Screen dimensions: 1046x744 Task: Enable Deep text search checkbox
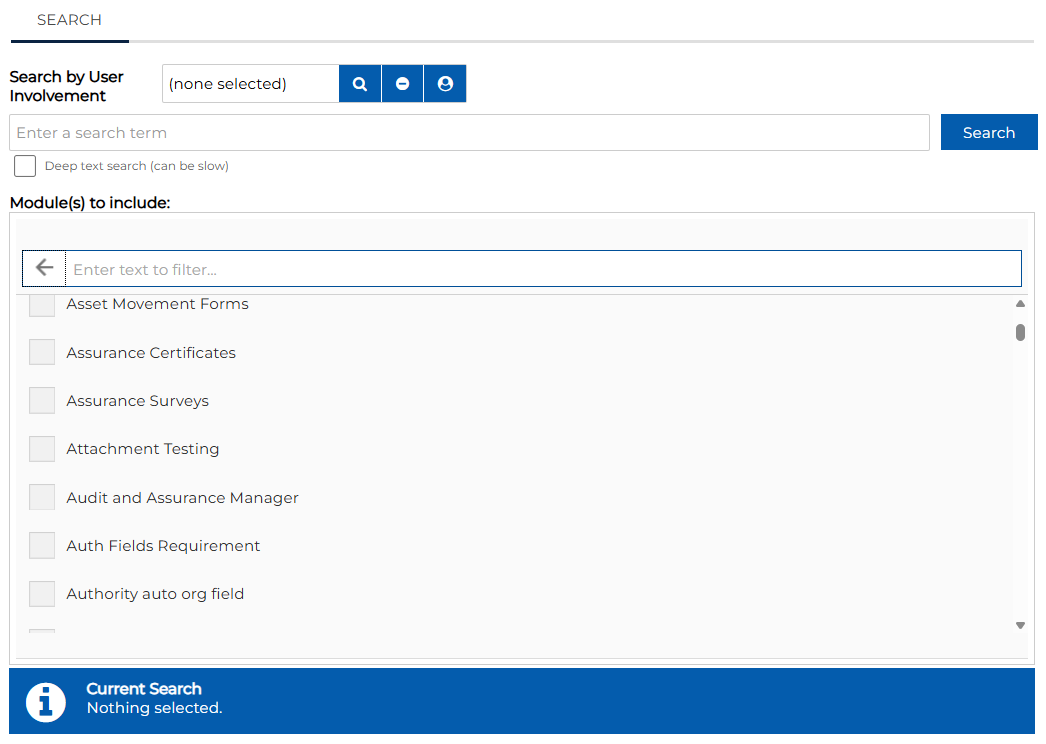tap(25, 166)
